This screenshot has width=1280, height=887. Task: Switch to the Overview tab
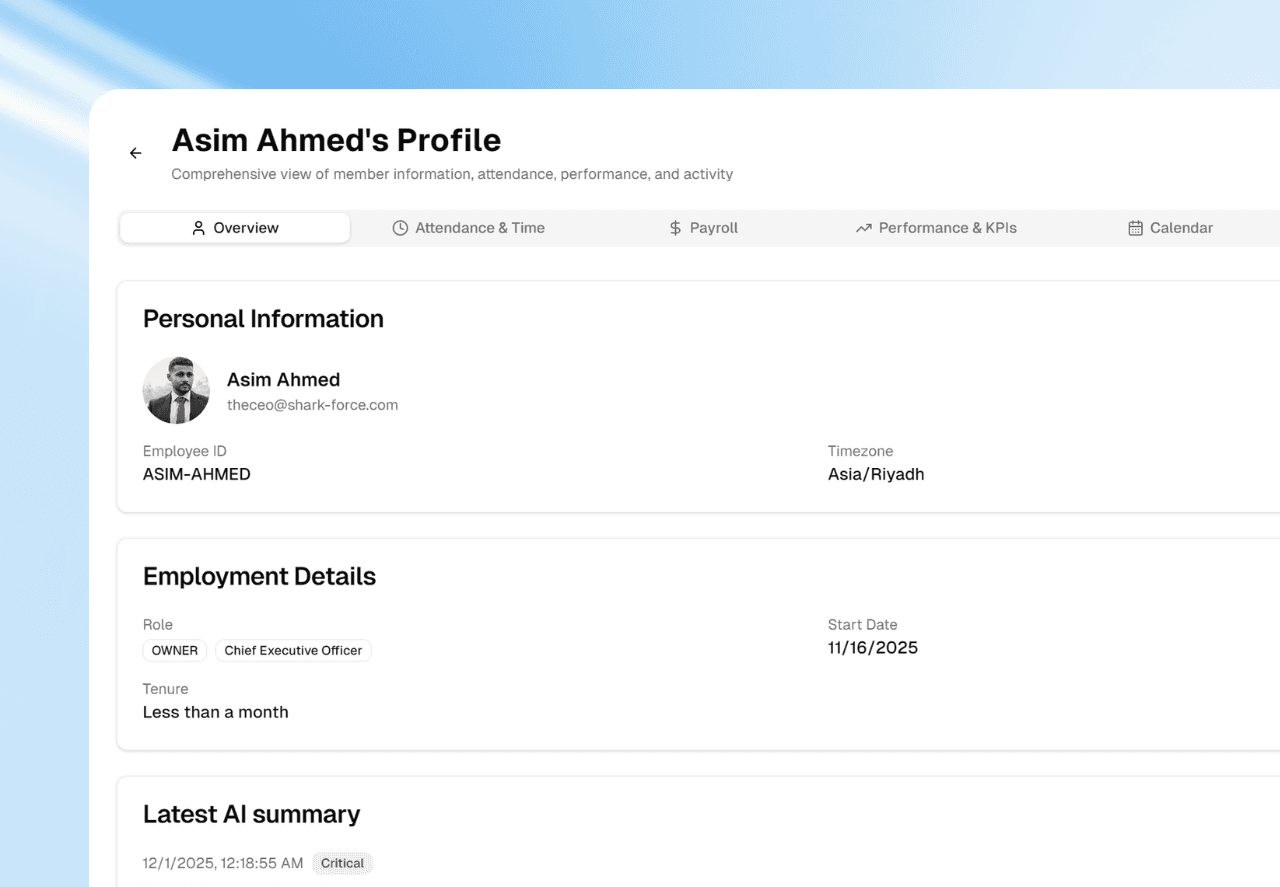coord(235,228)
